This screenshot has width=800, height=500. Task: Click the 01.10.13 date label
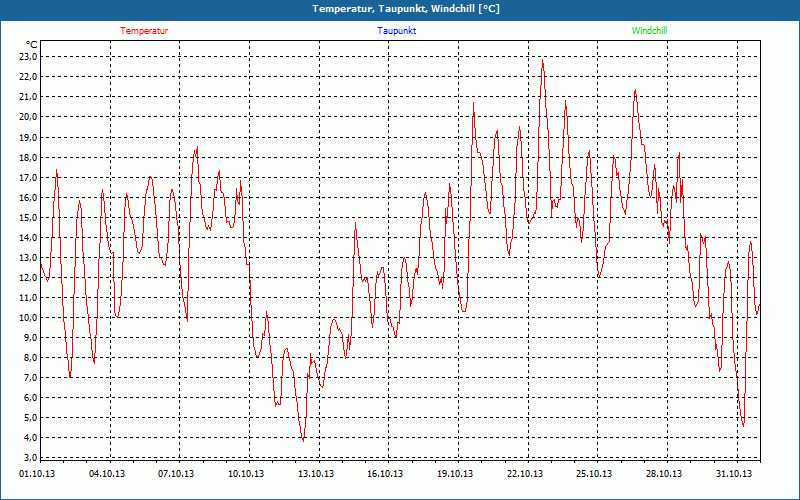37,474
